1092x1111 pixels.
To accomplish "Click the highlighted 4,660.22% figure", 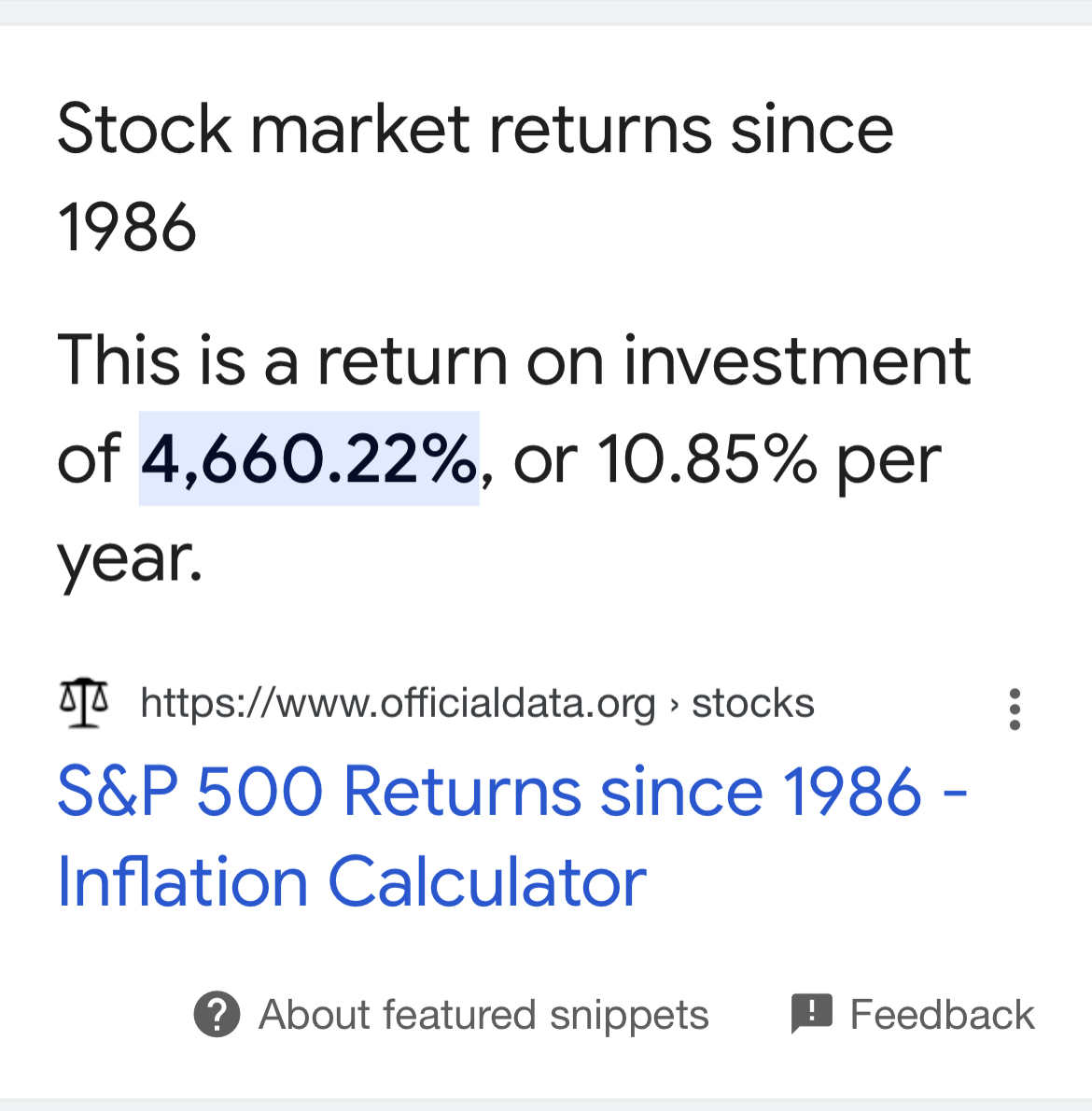I will pos(309,458).
